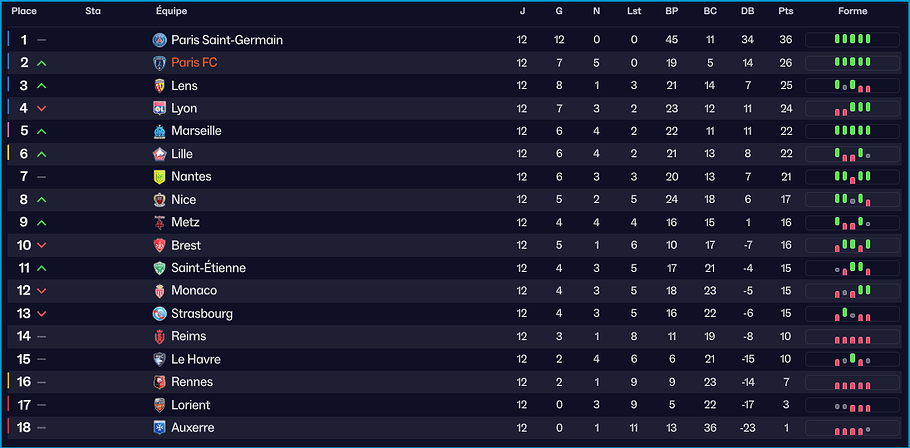Select the Auxerre team logo
The width and height of the screenshot is (910, 448).
point(159,428)
